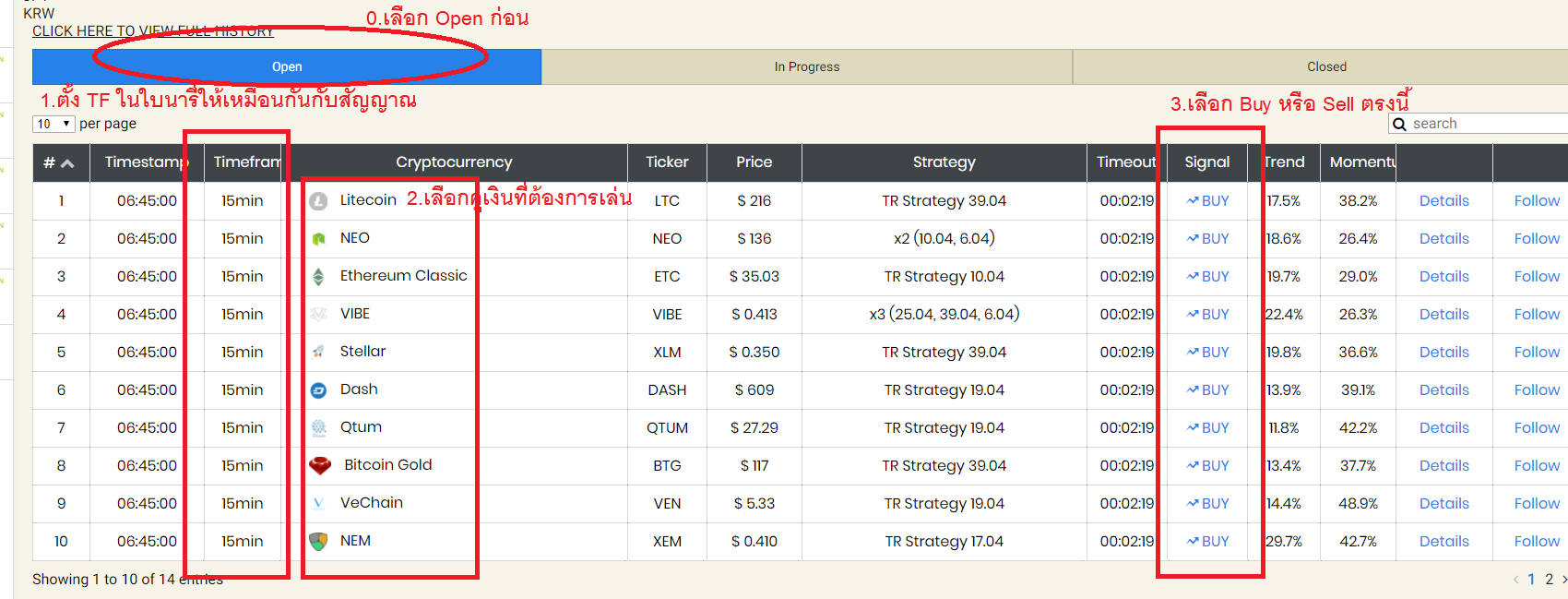
Task: Click the Ethereum Classic name cell
Action: (x=403, y=276)
